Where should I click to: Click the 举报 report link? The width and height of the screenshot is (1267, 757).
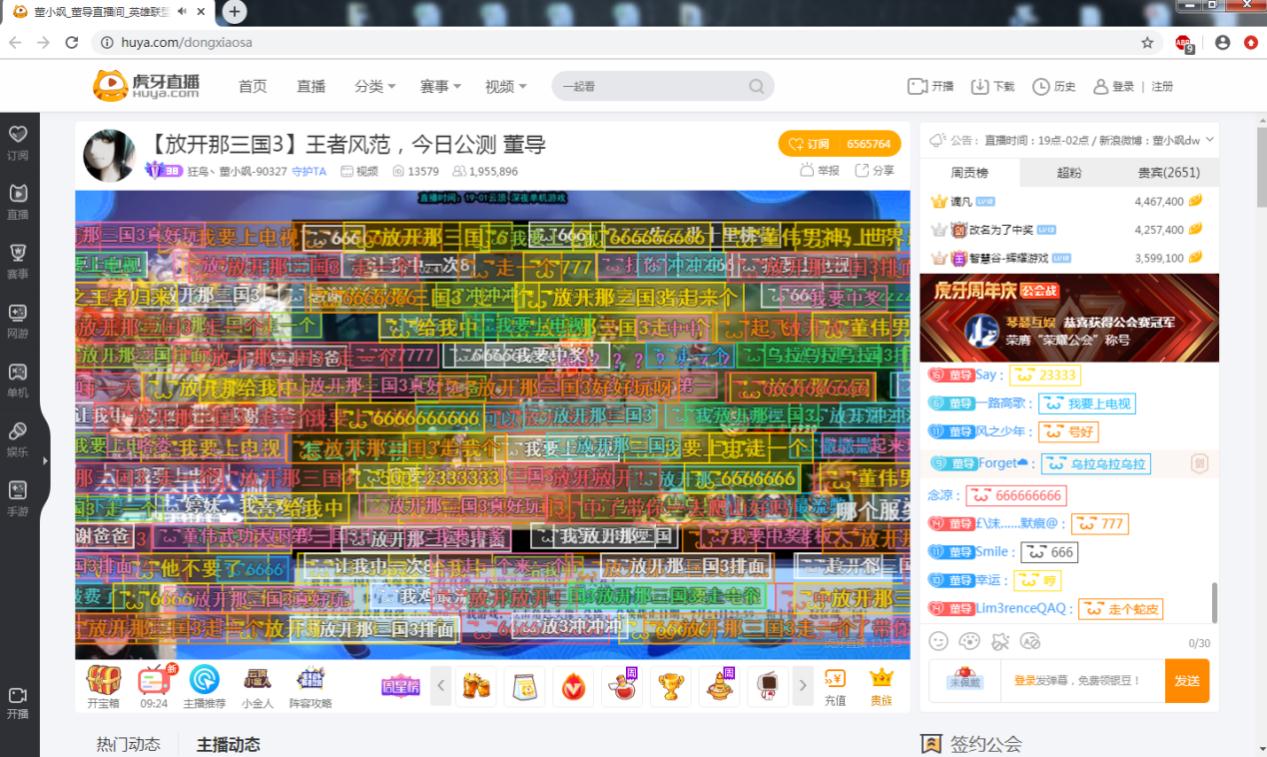point(820,170)
